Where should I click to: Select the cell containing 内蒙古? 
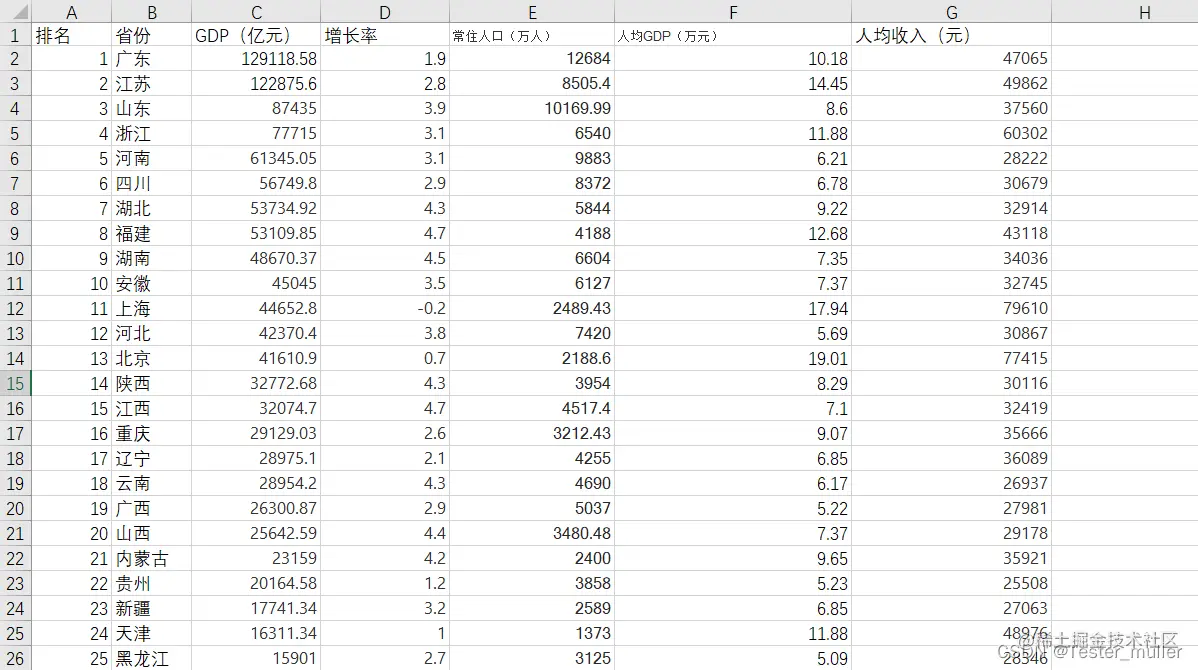click(151, 558)
